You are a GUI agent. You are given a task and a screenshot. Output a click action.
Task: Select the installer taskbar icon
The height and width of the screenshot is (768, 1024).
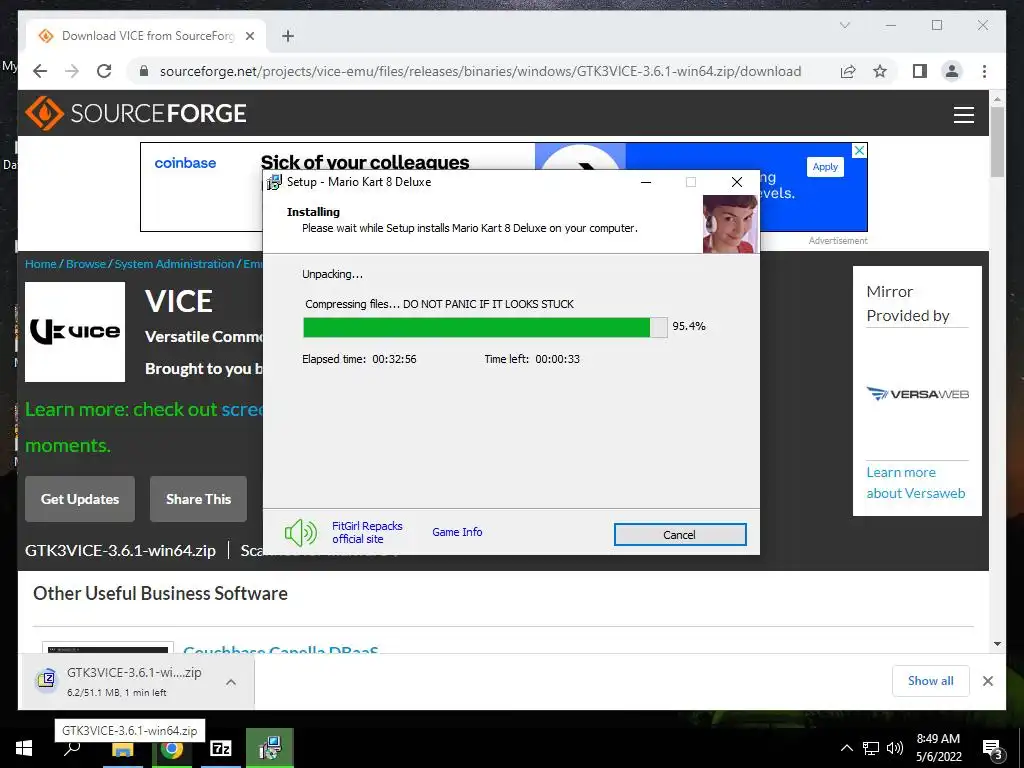coord(270,748)
